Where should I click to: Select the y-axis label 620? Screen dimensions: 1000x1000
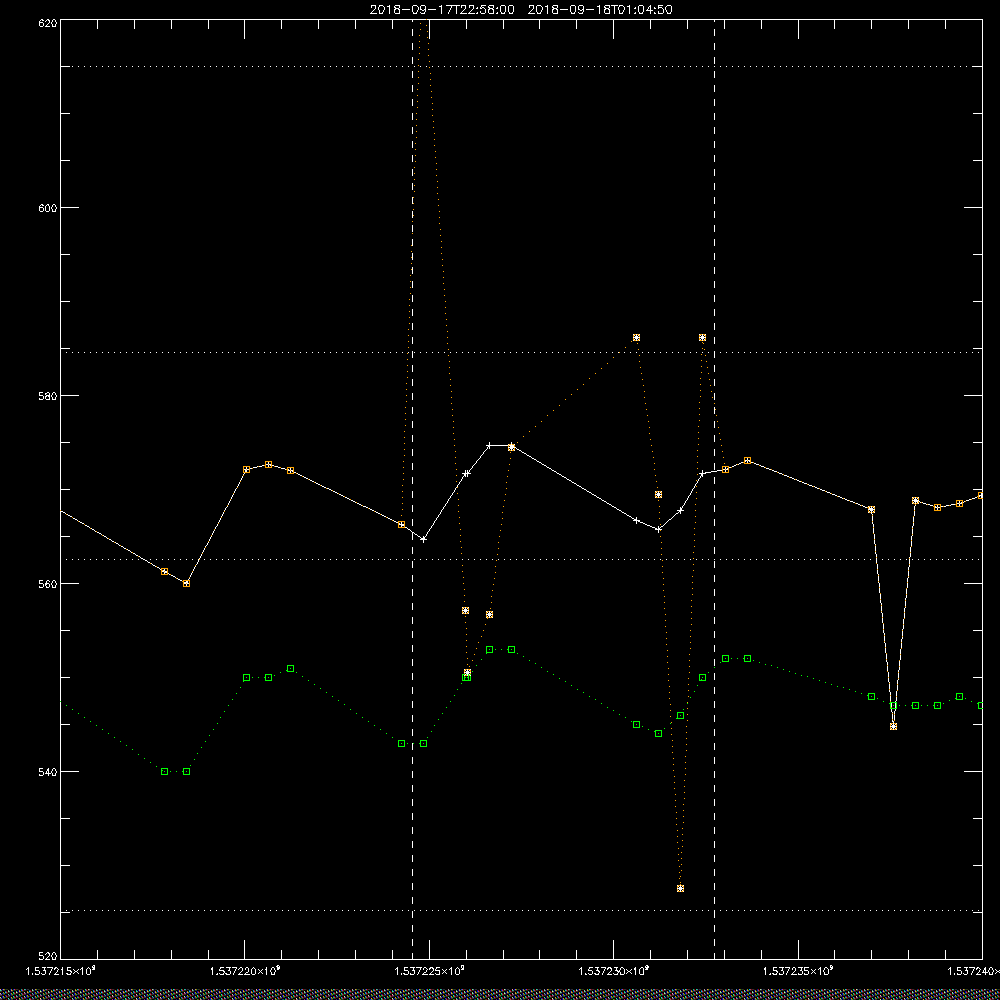[48, 22]
